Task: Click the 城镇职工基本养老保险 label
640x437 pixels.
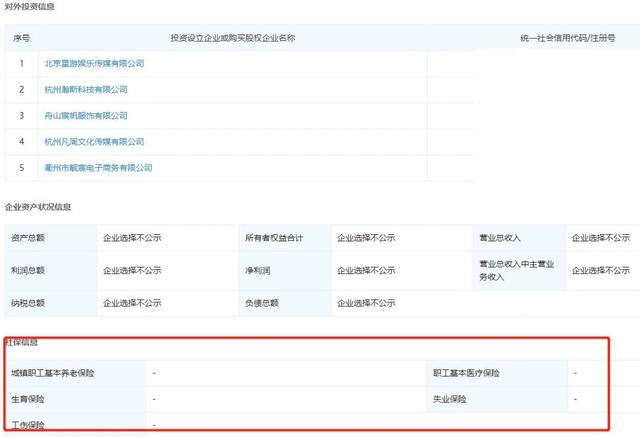Action: click(x=53, y=373)
